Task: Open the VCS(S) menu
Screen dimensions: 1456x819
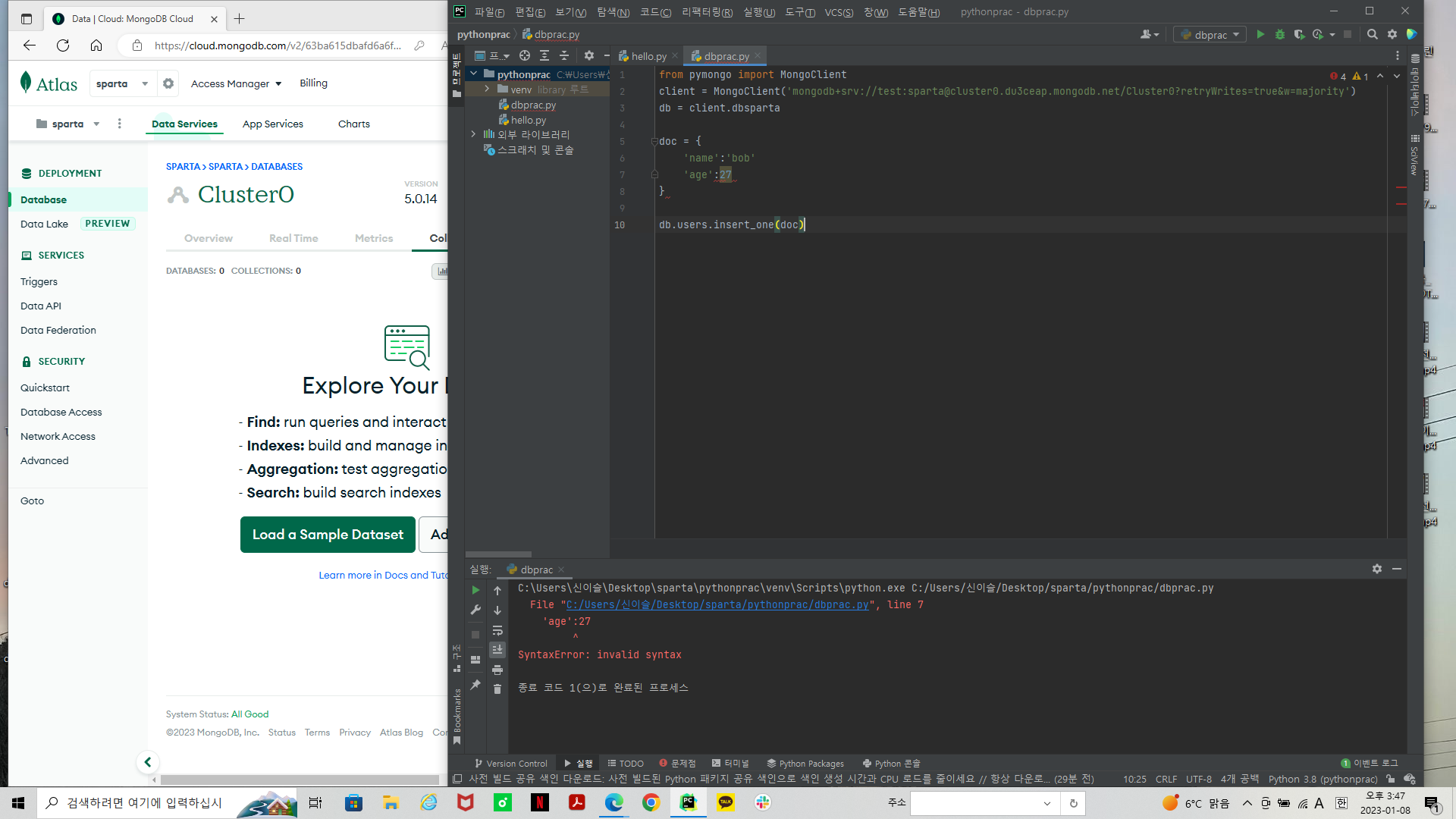Action: 839,12
